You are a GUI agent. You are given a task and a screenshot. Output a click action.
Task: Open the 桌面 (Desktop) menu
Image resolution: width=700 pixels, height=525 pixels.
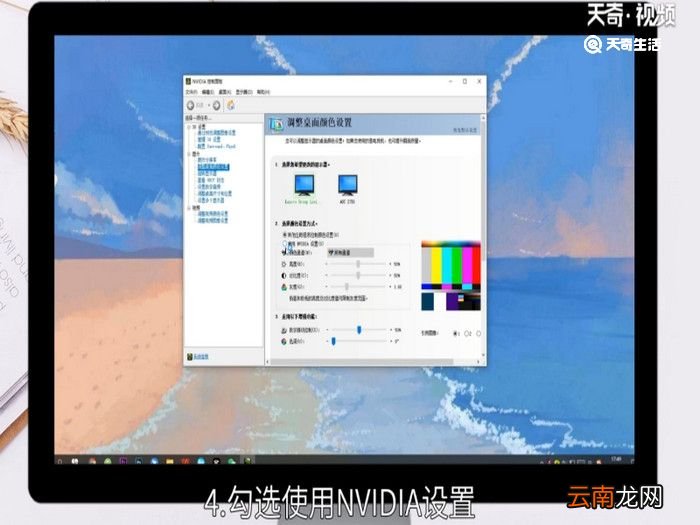225,92
